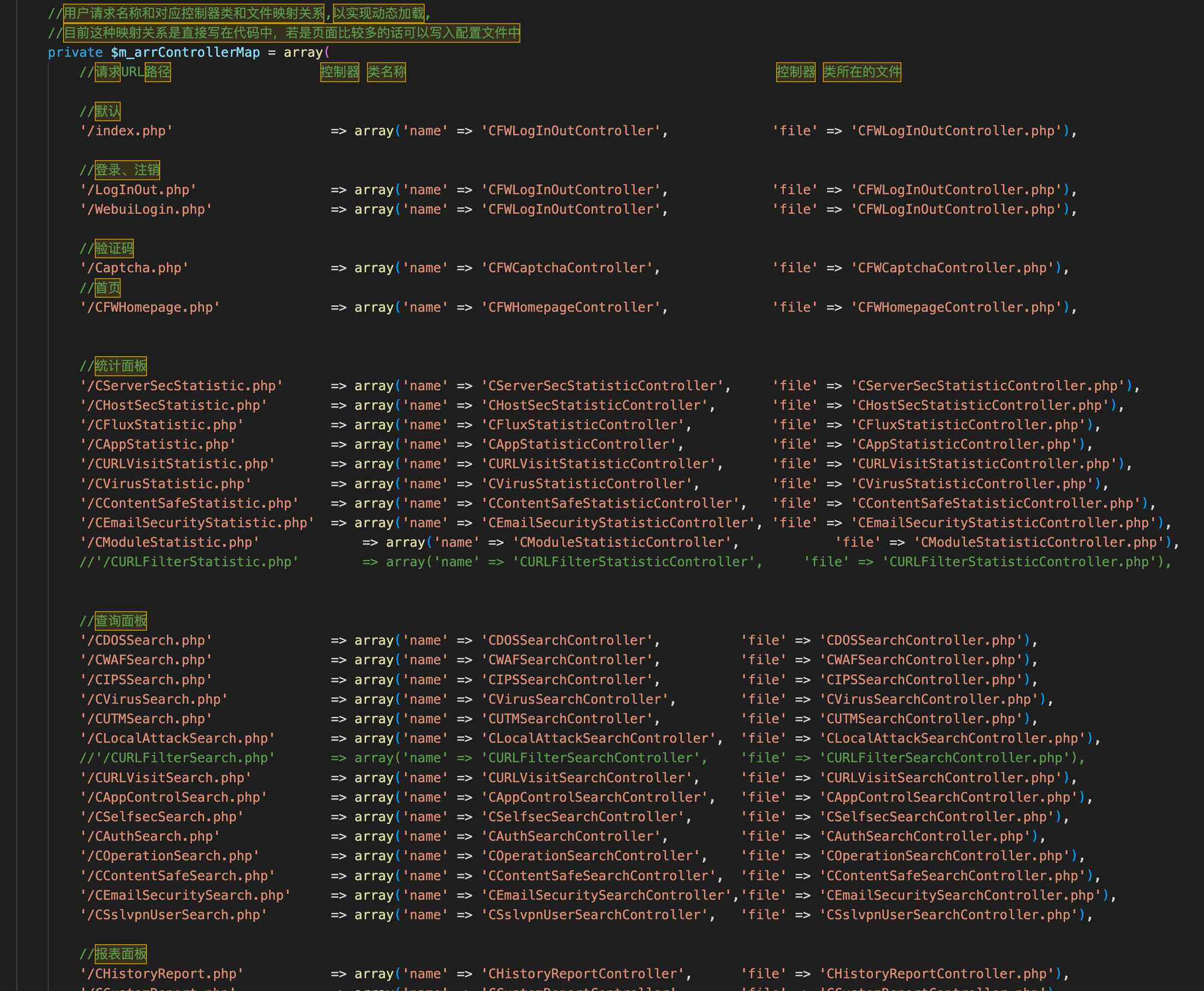Click the '/CDOSSearch.php' path string
The width and height of the screenshot is (1204, 991).
tap(146, 641)
